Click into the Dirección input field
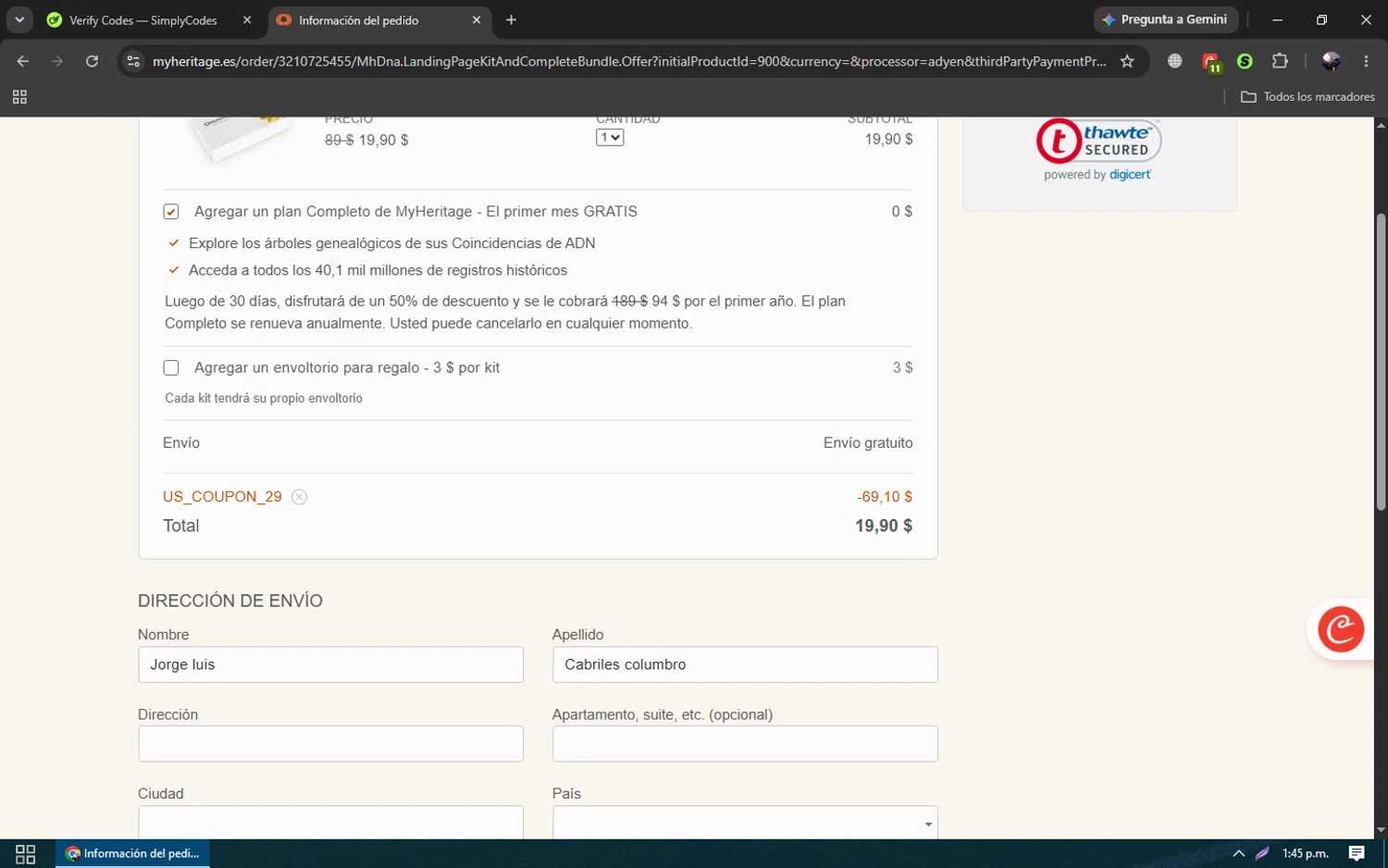1388x868 pixels. point(330,744)
